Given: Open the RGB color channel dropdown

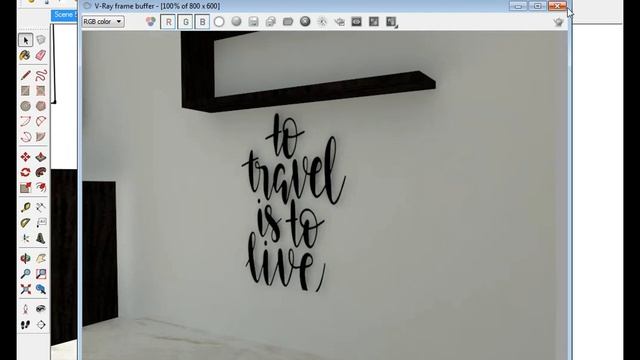Looking at the screenshot, I should (103, 21).
